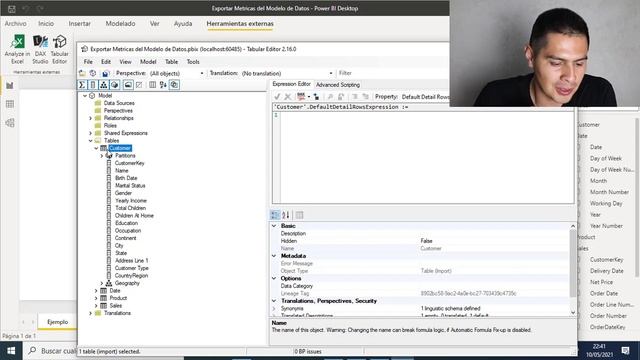Click the go-to-definition icon in the expression toolbar
The image size is (640, 360).
pyautogui.click(x=316, y=97)
